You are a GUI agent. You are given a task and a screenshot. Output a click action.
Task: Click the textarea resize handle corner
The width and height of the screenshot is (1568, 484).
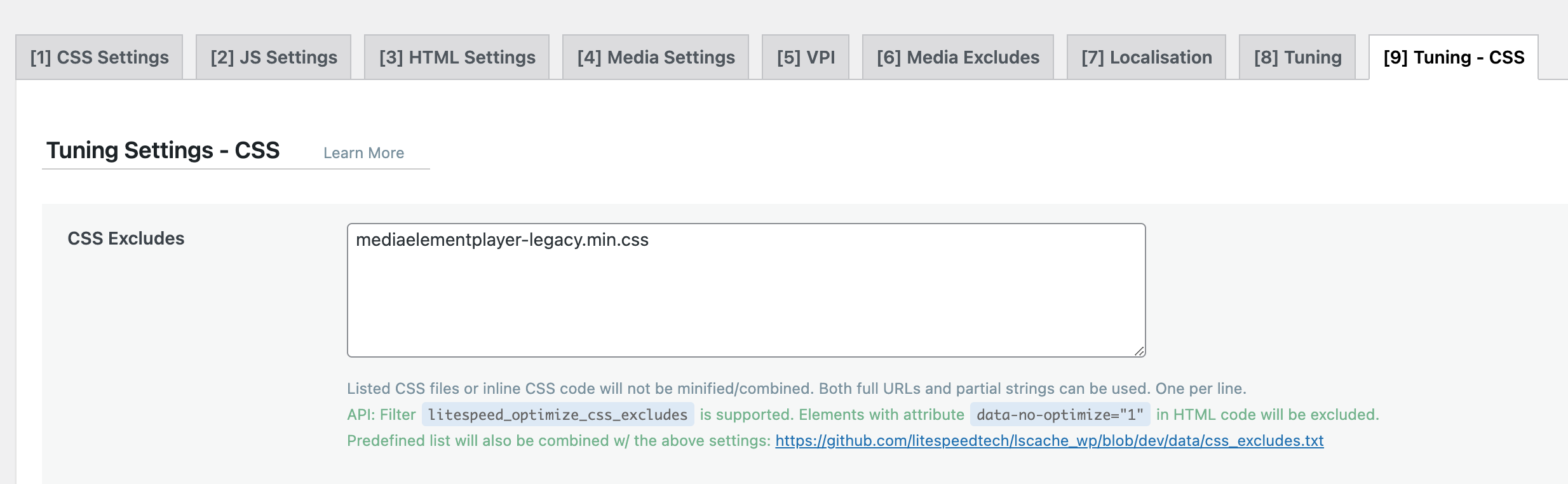point(1139,351)
